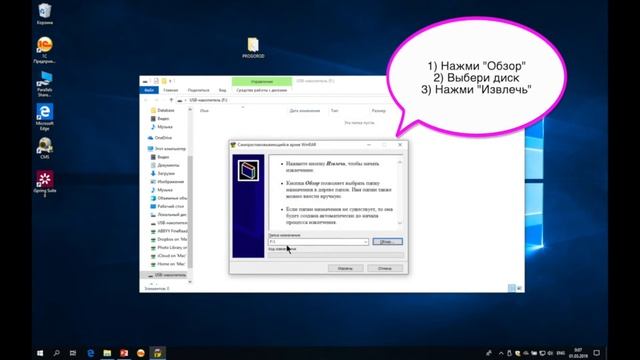Launch the CMS desktop shortcut
This screenshot has height=360, width=640.
(44, 148)
